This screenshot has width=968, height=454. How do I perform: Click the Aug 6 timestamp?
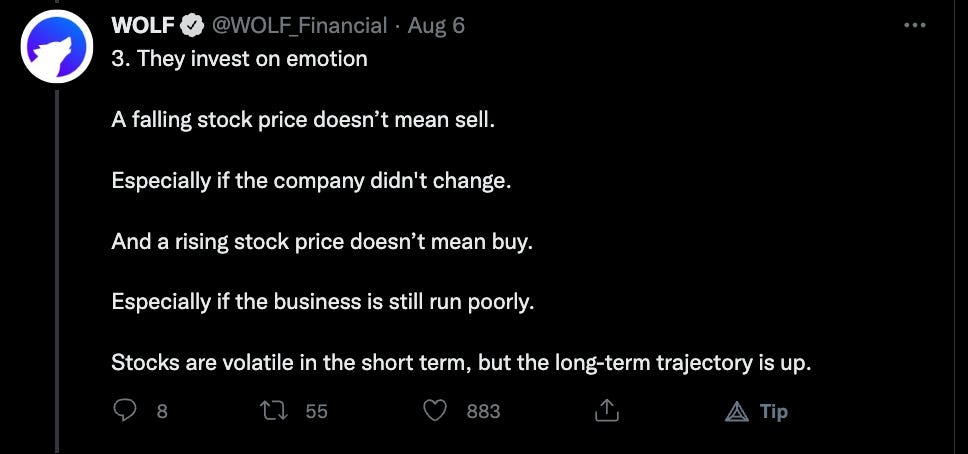point(436,25)
